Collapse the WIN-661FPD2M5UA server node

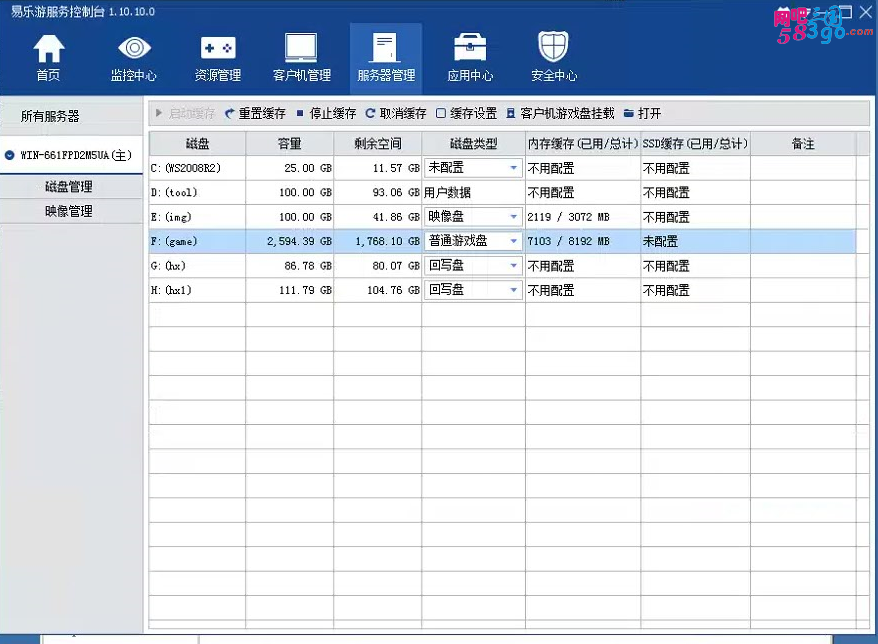coord(10,155)
